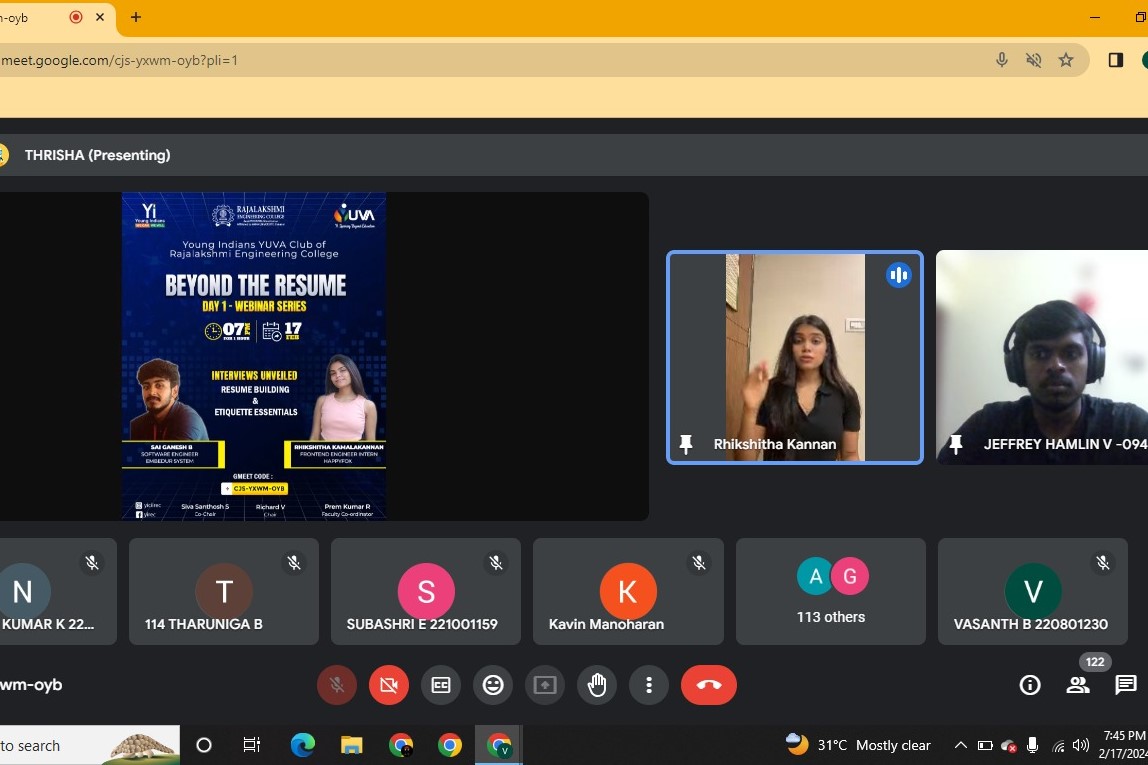
Task: Open the second Chrome icon on taskbar
Action: (x=450, y=745)
